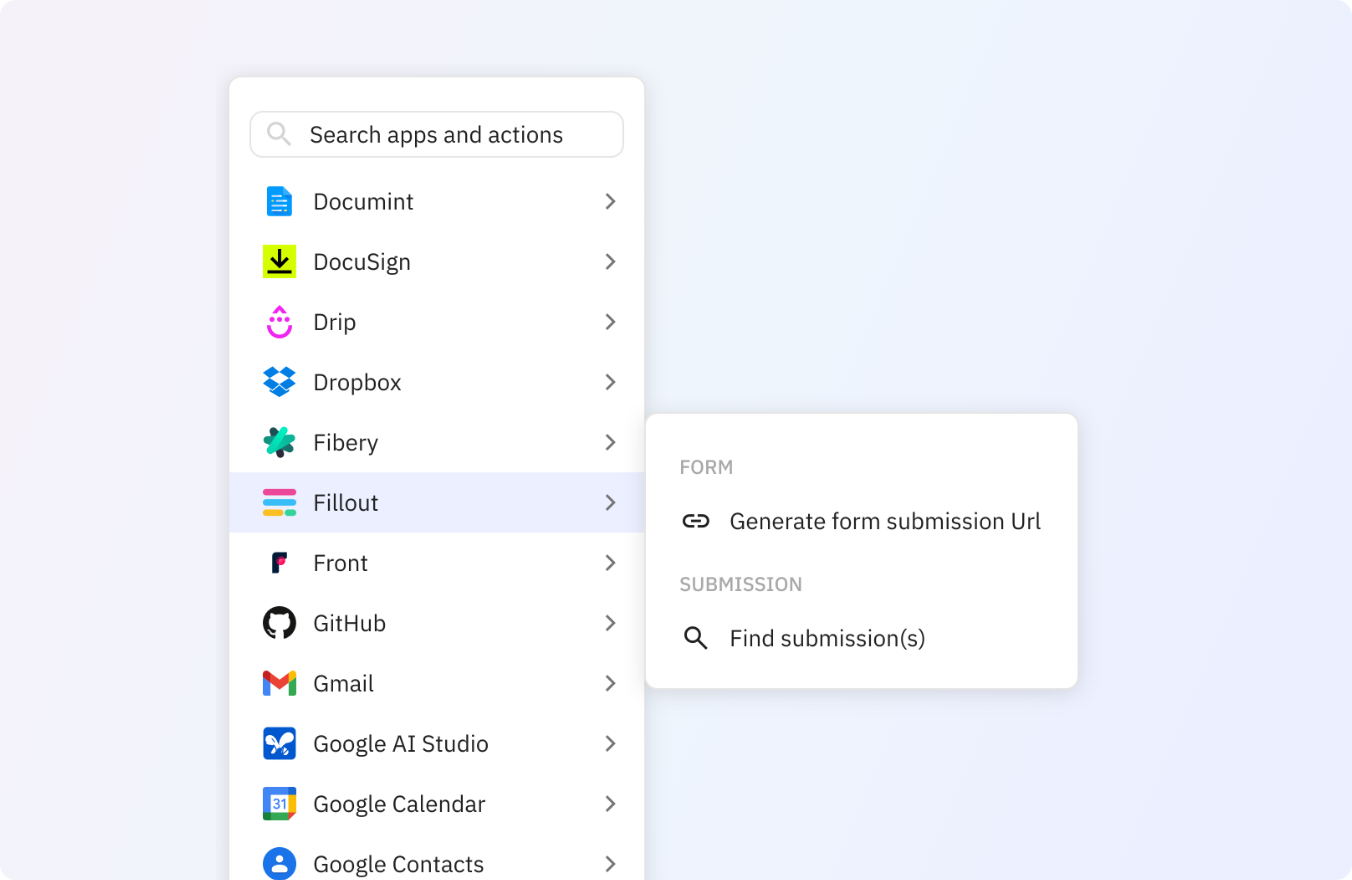Click the DocuSign label
Screen dimensions: 1352x880
362,261
